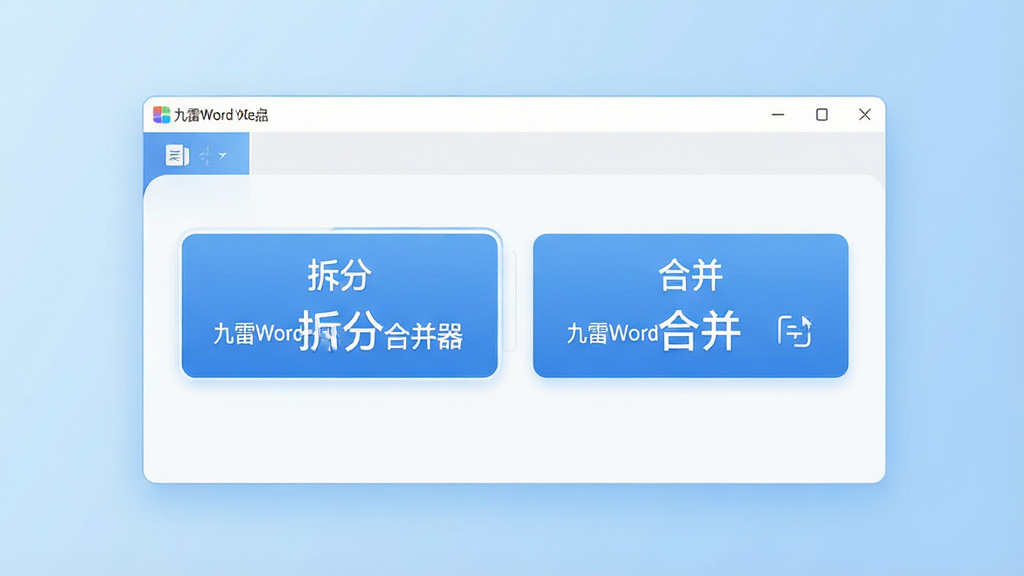Maximize the 九雷Word window
This screenshot has width=1024, height=576.
[x=822, y=114]
